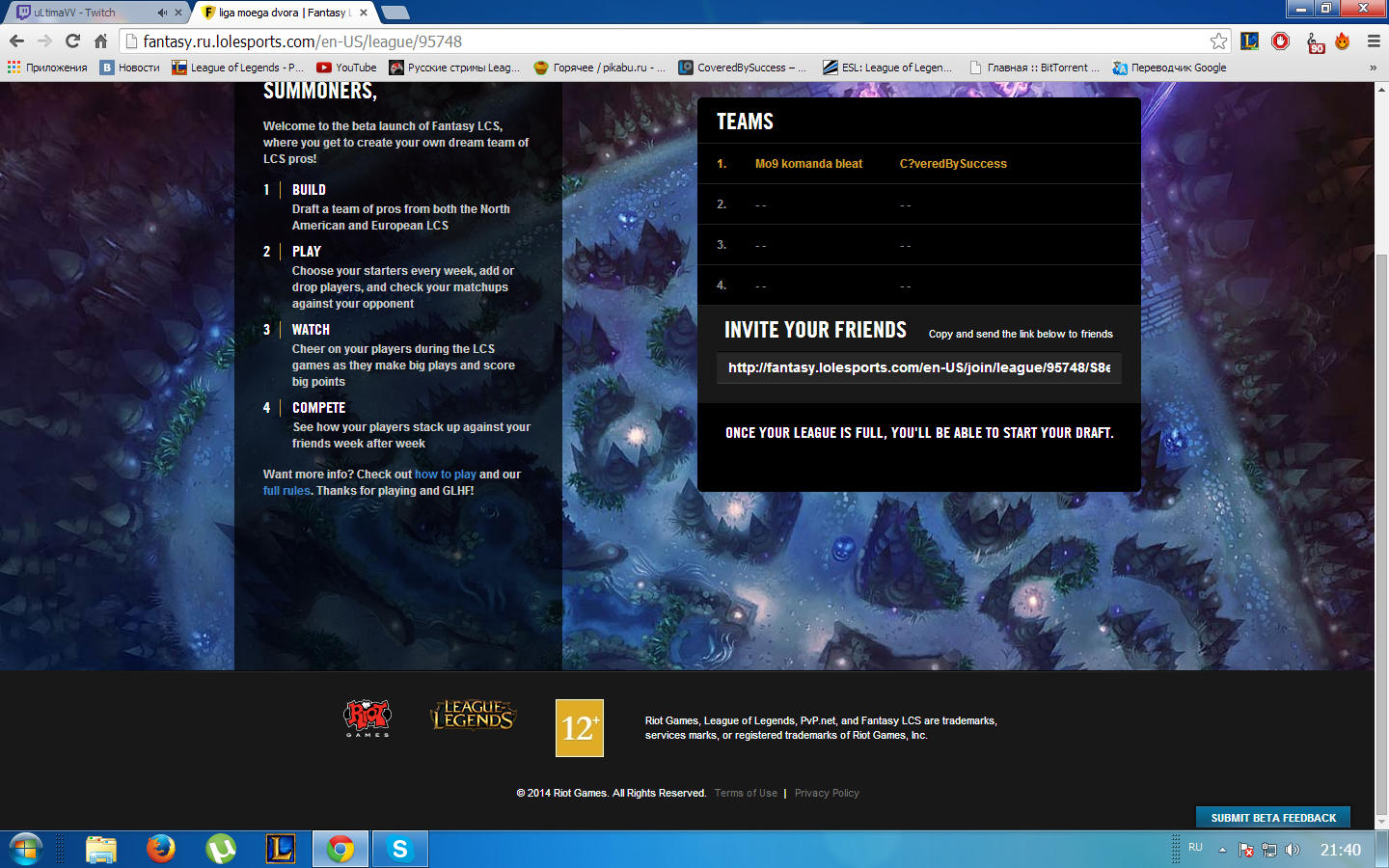
Task: Open the Русские стримы Leag bookmark
Action: pos(454,68)
